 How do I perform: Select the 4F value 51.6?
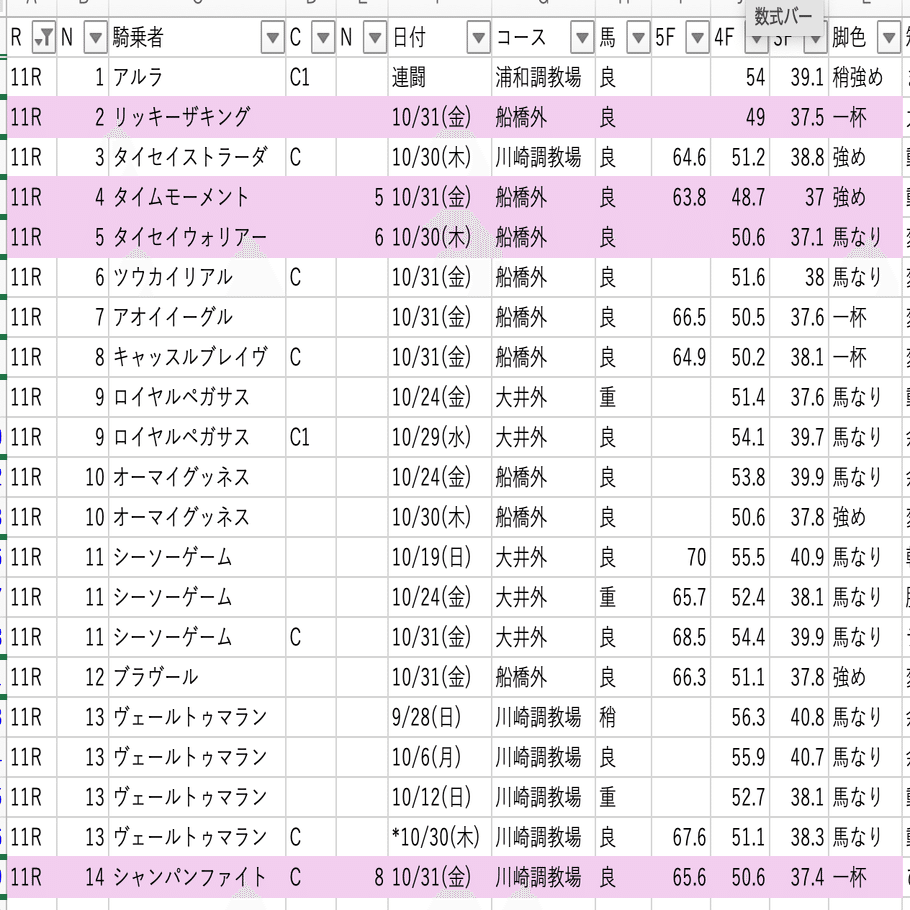pos(740,277)
